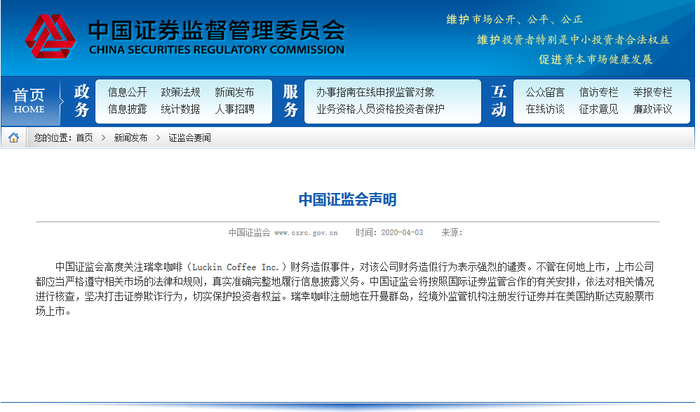Click the slogan 维护市场公开、公平、公正
This screenshot has height=412, width=700.
point(514,20)
